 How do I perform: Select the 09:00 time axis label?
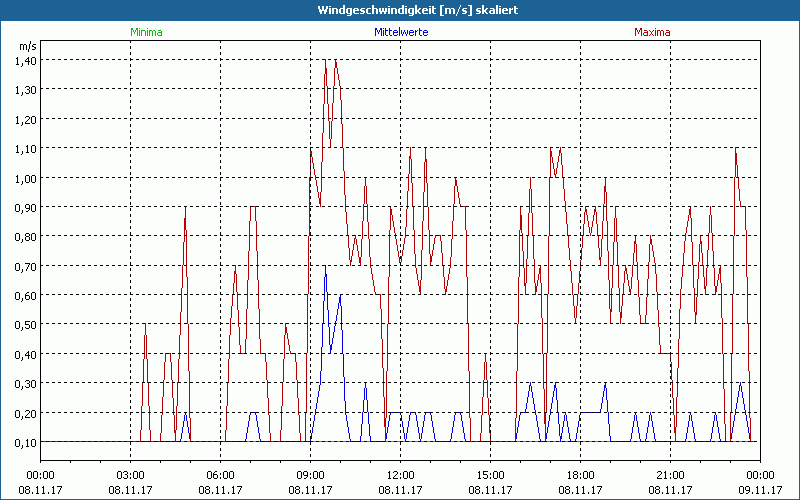310,475
